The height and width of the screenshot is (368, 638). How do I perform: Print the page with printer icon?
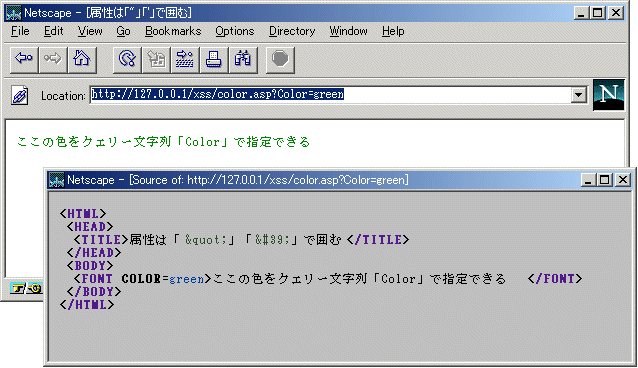pos(214,59)
